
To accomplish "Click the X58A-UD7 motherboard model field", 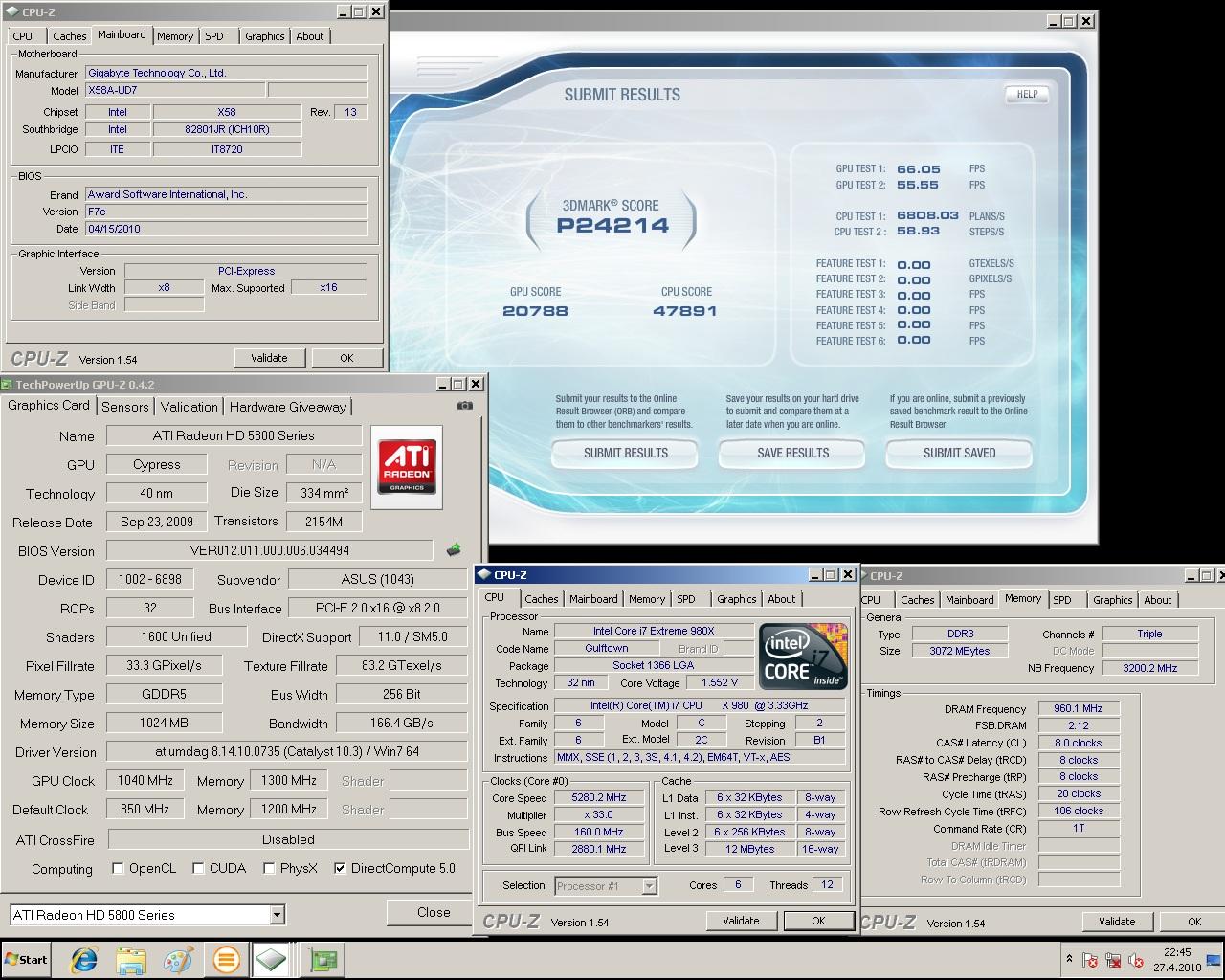I will [x=174, y=90].
